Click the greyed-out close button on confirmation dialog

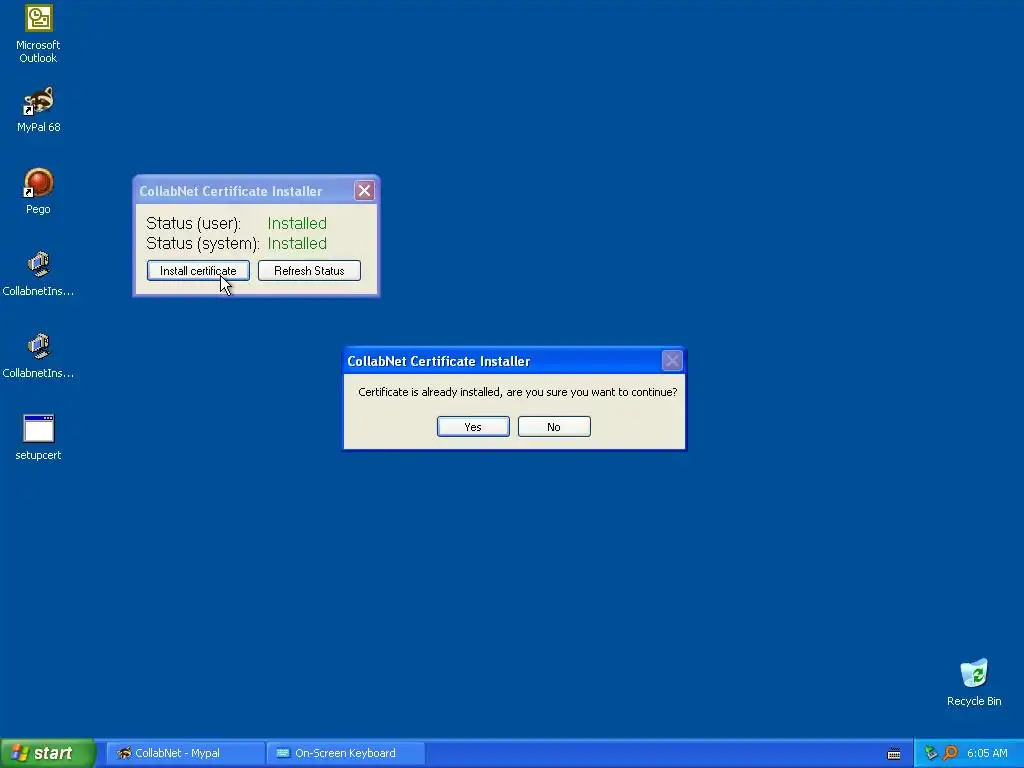[x=672, y=360]
